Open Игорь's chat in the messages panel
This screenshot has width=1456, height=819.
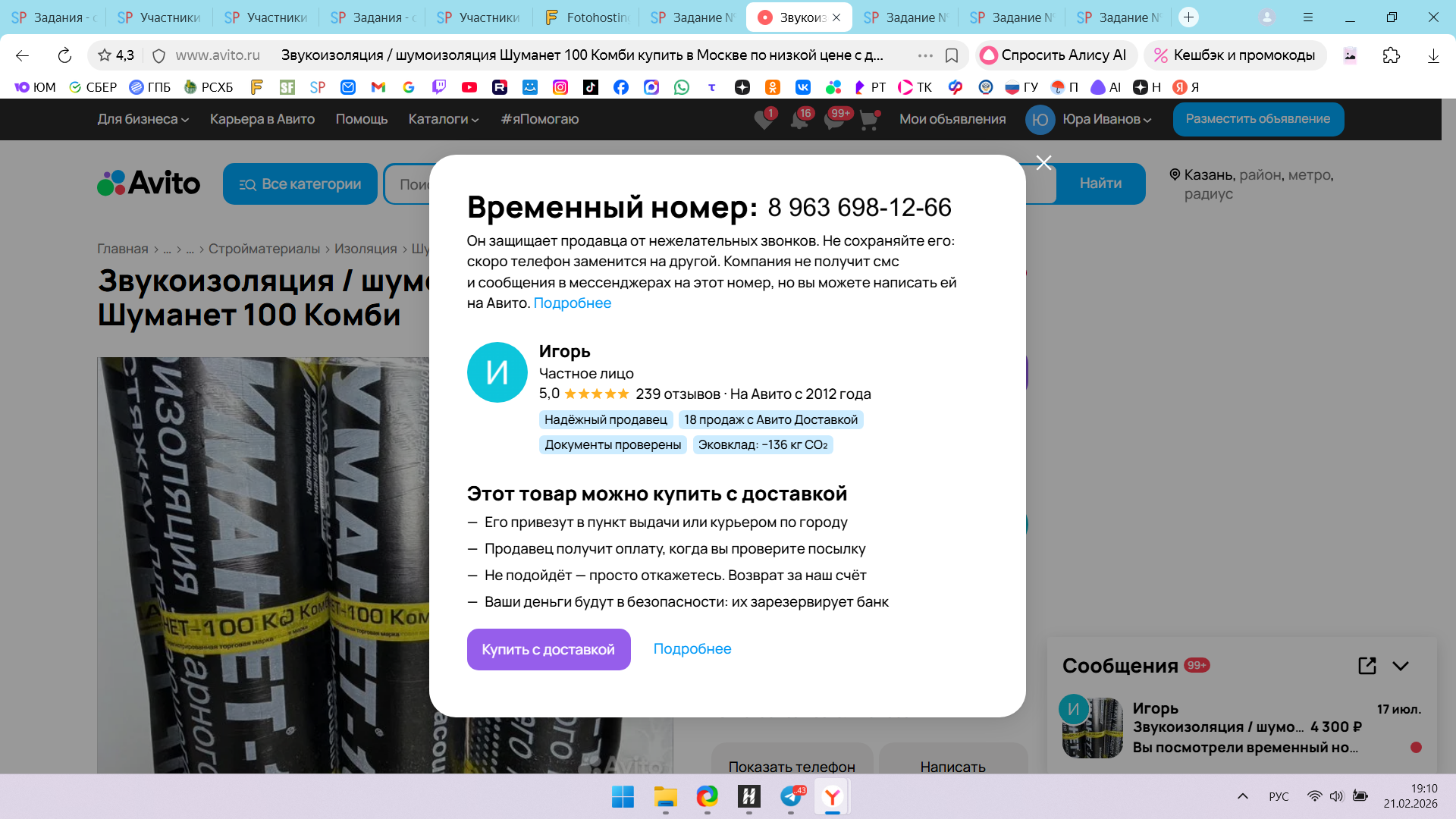(1241, 728)
